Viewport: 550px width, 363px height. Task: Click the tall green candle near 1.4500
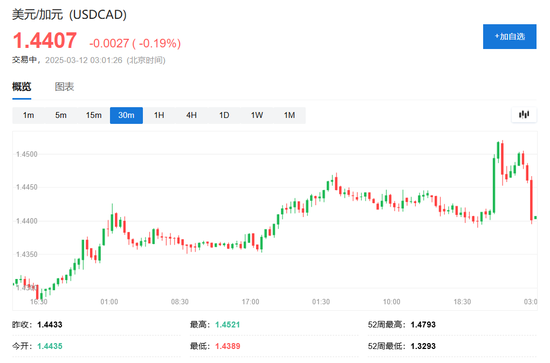click(x=494, y=185)
